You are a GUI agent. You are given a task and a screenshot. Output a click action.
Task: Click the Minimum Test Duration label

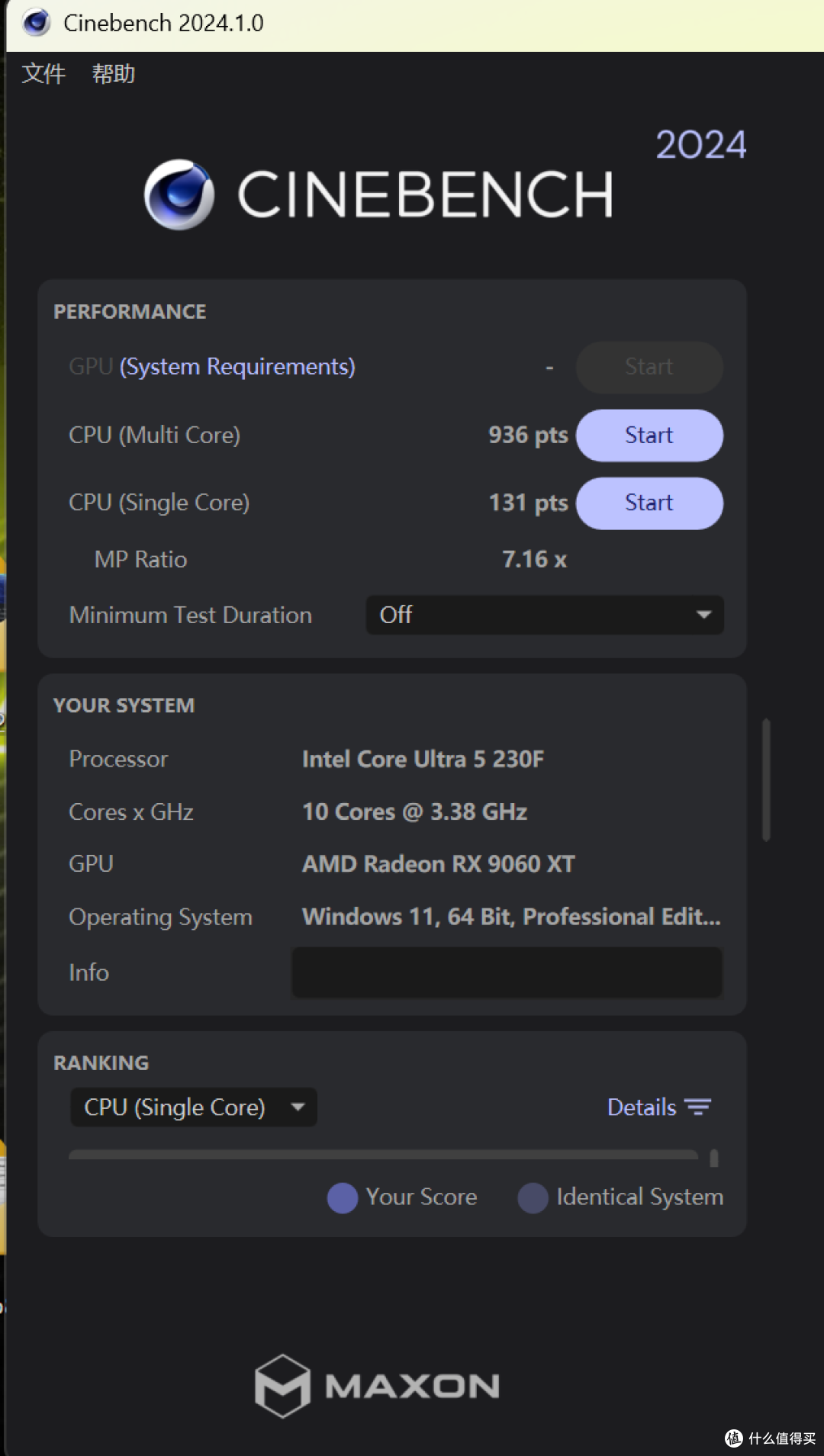(191, 615)
